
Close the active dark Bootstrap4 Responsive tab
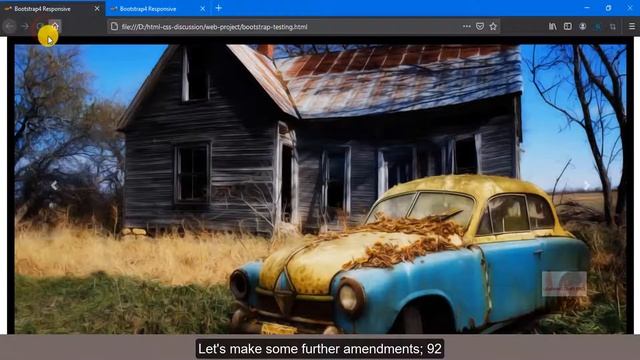click(x=97, y=9)
